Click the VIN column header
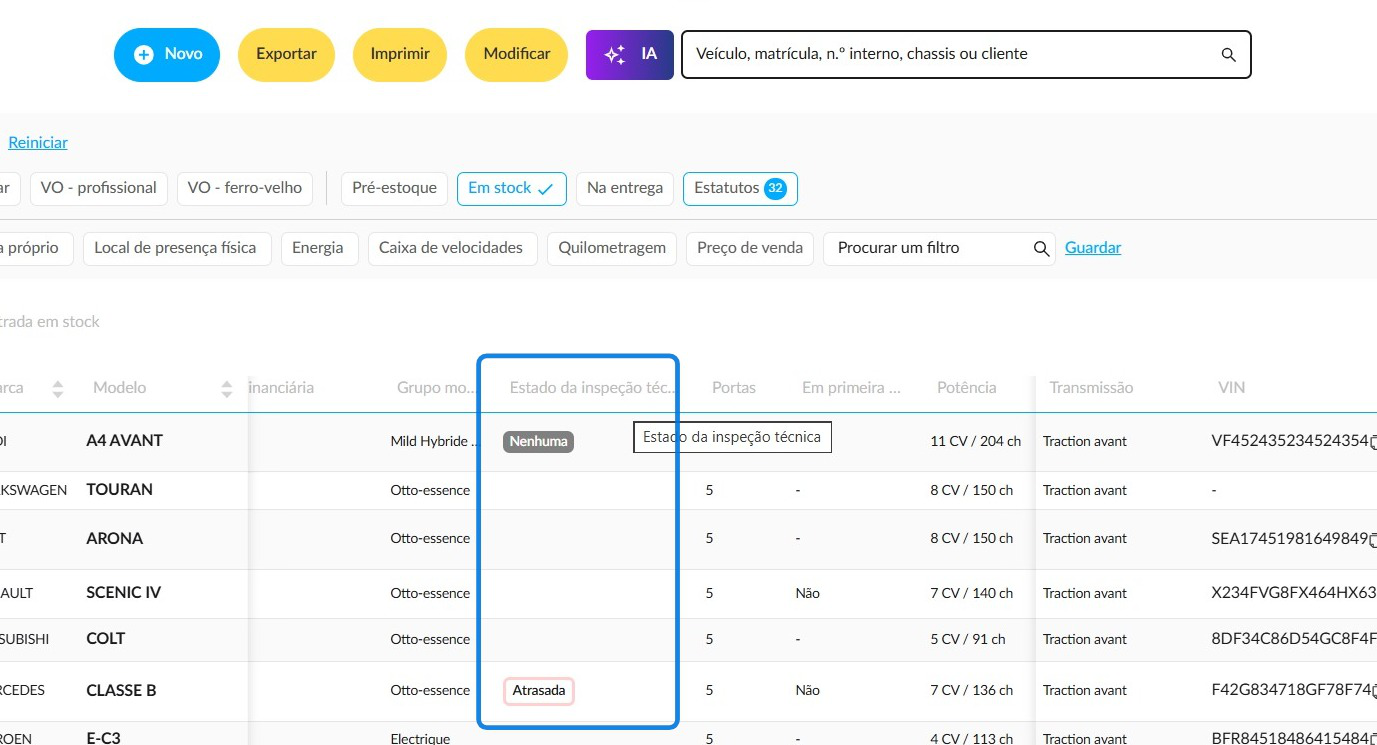The width and height of the screenshot is (1377, 745). click(1232, 388)
